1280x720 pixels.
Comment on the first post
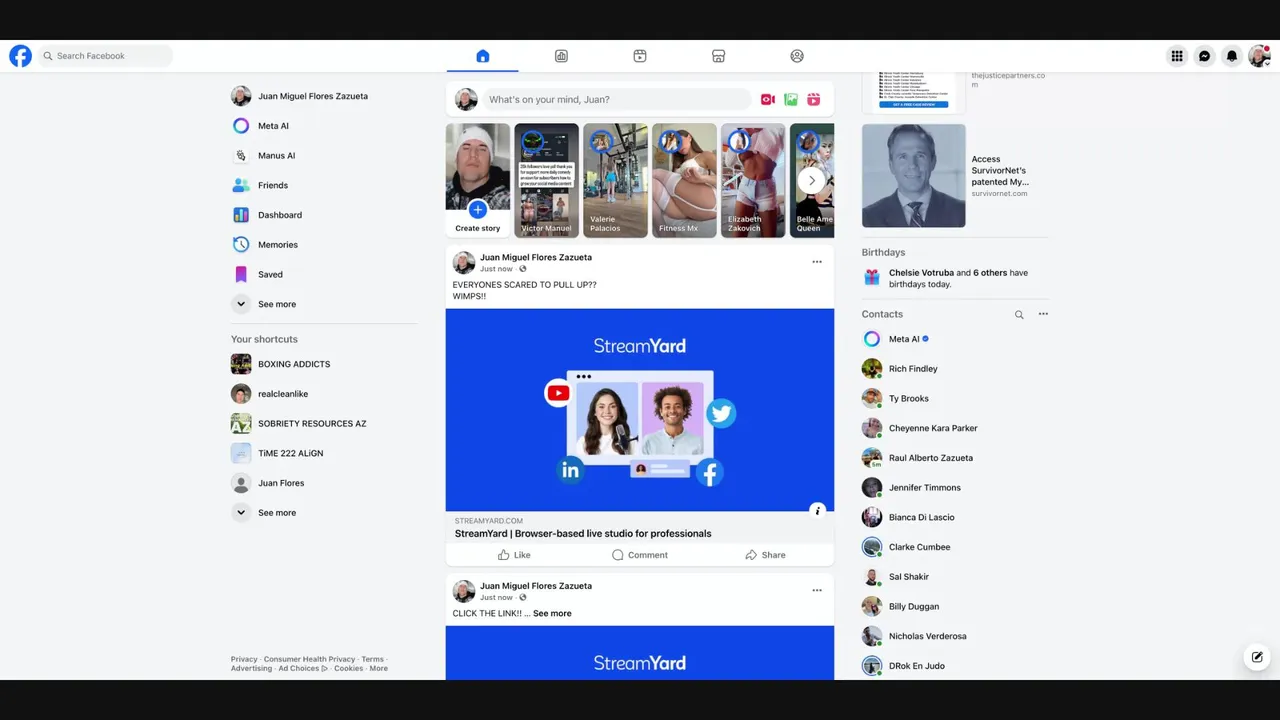coord(640,555)
